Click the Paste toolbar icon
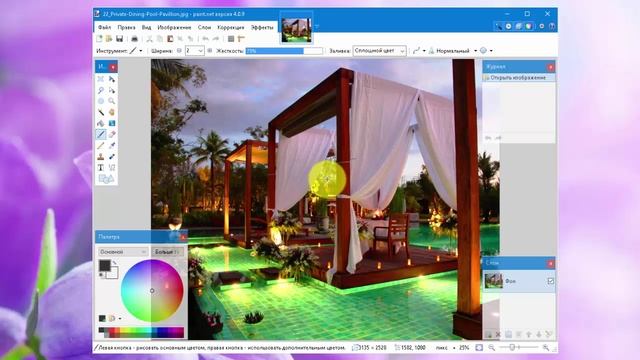This screenshot has width=640, height=360. 170,39
